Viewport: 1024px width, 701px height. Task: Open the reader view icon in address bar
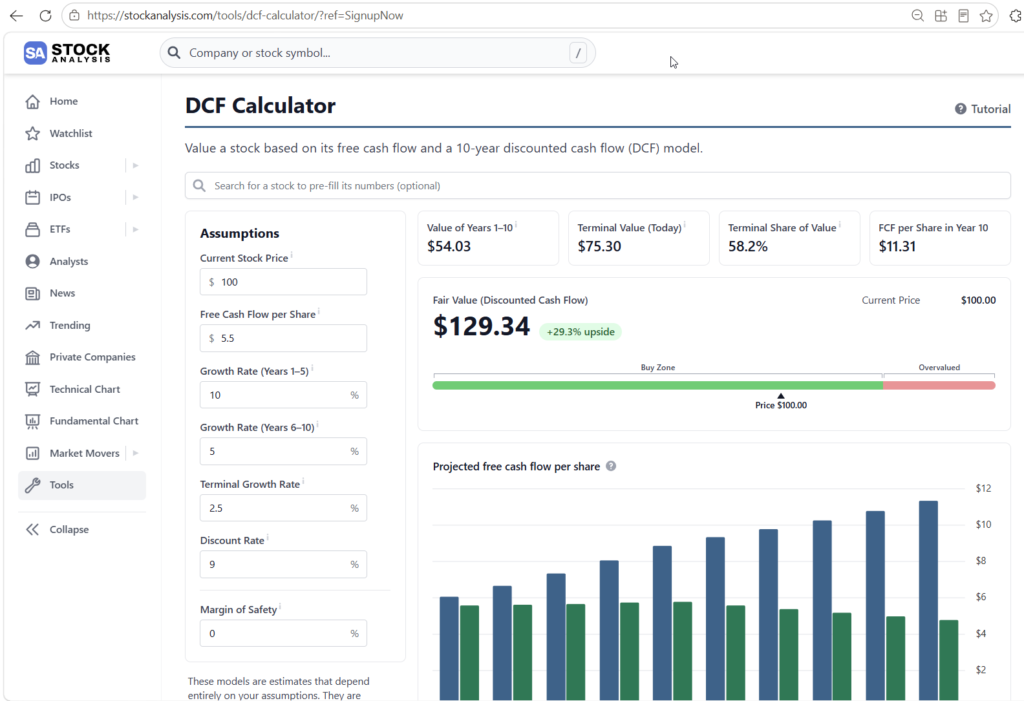[963, 16]
